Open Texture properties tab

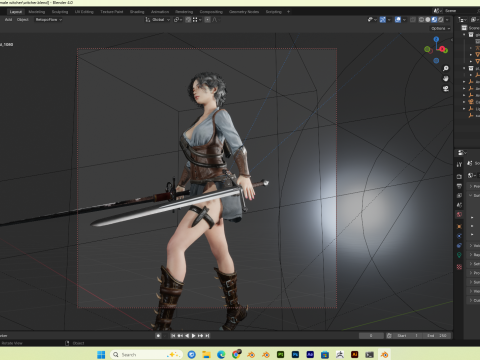[x=459, y=267]
